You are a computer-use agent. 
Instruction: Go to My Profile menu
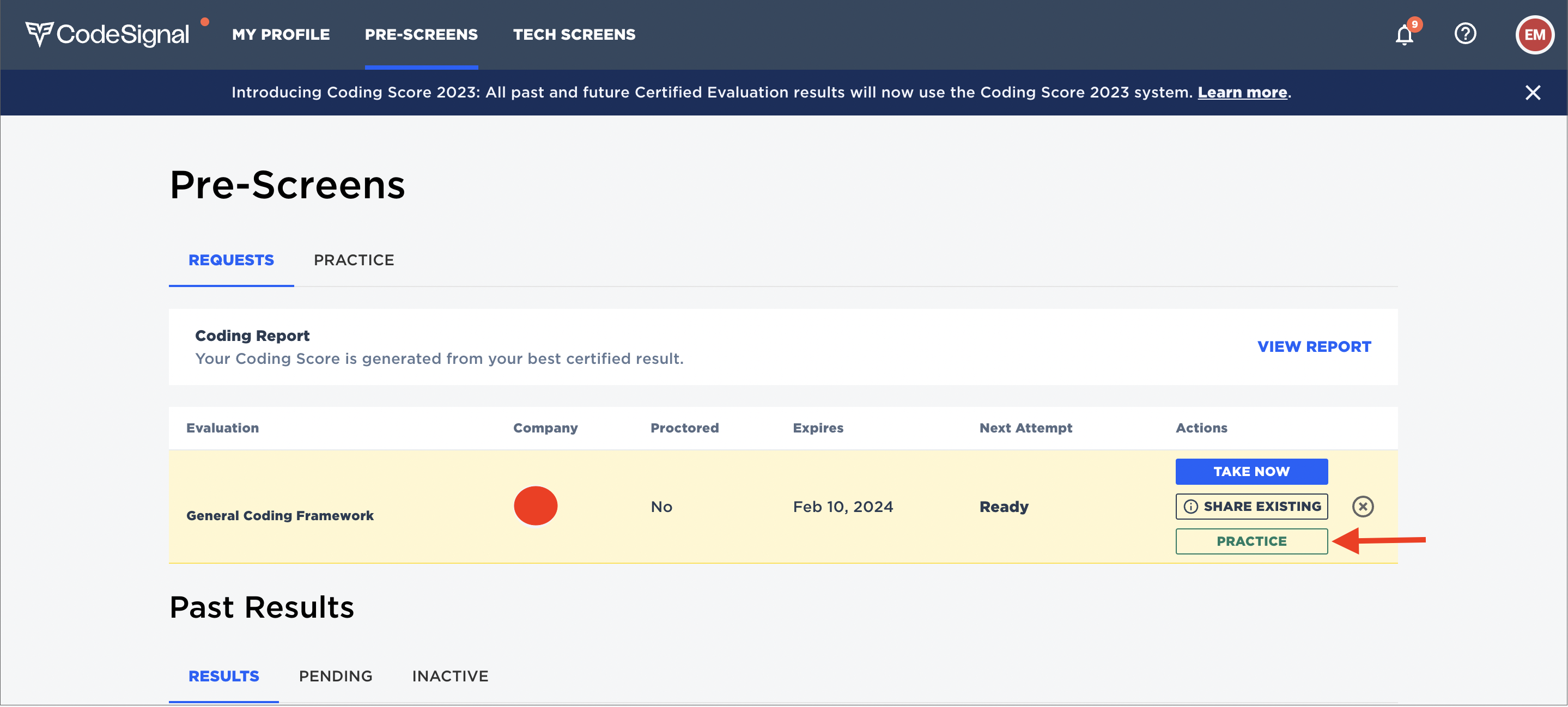281,35
